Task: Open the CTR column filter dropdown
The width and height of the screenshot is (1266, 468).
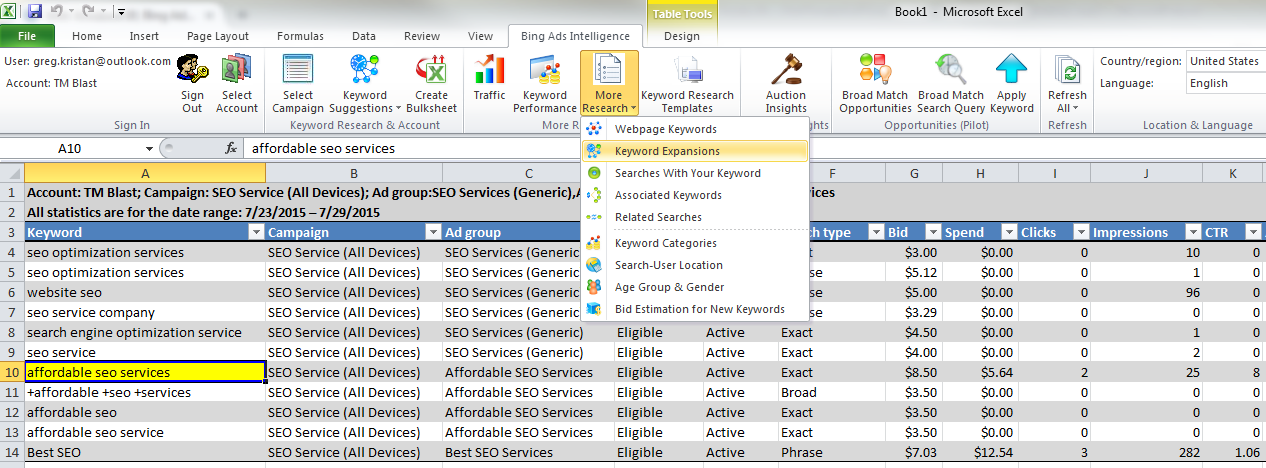Action: [x=1254, y=232]
